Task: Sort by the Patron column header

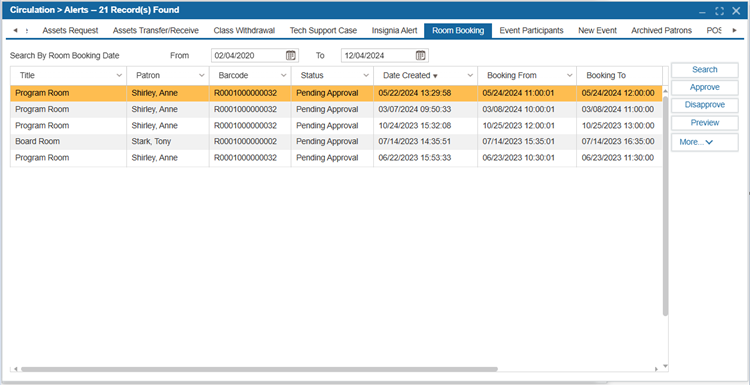Action: pyautogui.click(x=148, y=76)
